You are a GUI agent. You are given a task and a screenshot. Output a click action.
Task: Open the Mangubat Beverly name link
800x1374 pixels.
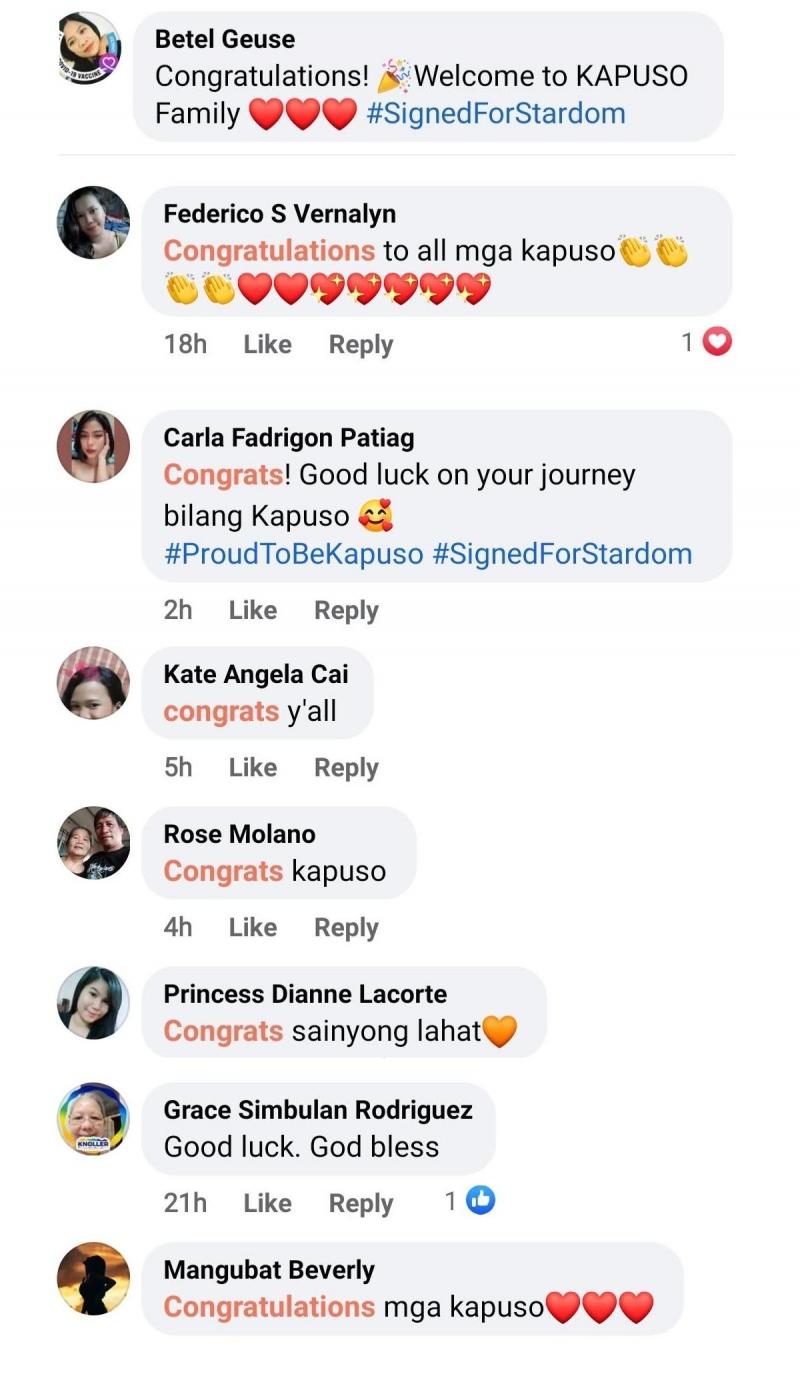(x=269, y=1270)
